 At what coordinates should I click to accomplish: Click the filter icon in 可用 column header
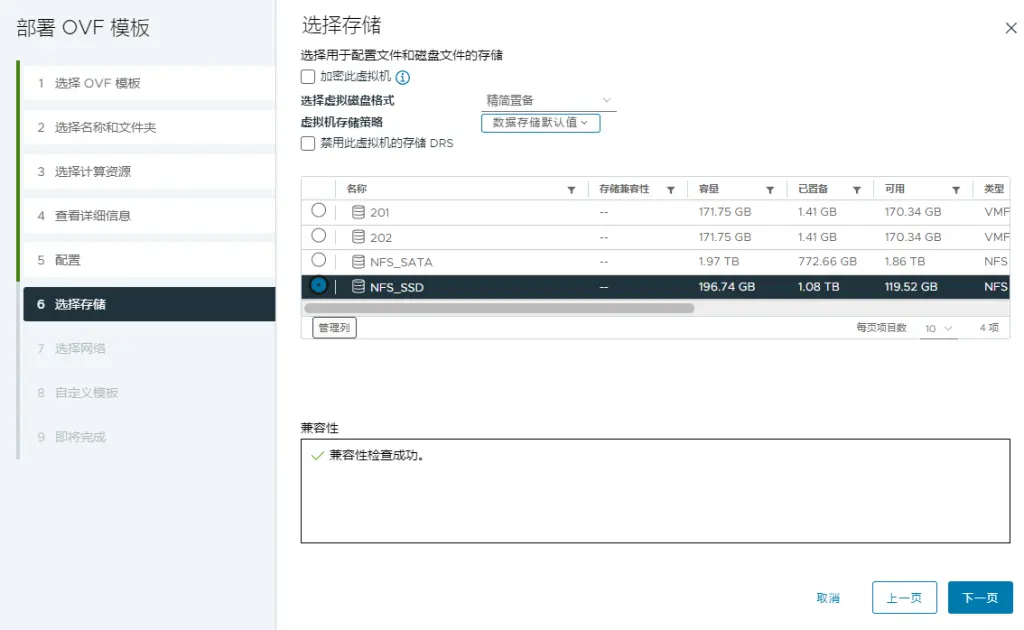[956, 189]
